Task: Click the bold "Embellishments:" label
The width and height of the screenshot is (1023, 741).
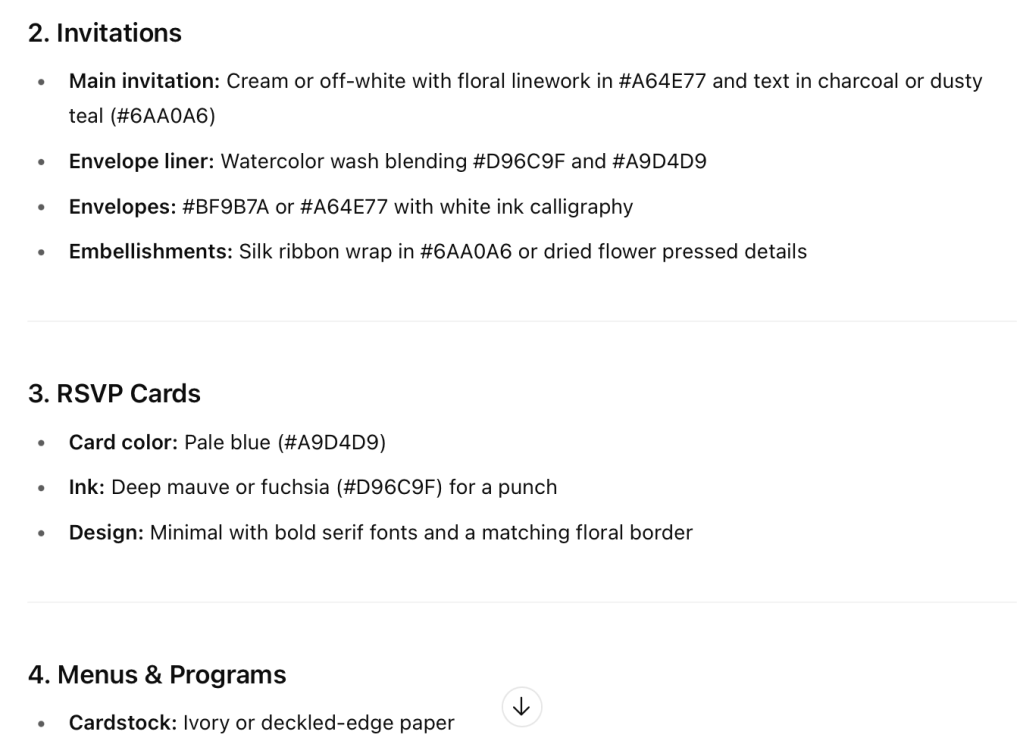Action: click(x=151, y=252)
